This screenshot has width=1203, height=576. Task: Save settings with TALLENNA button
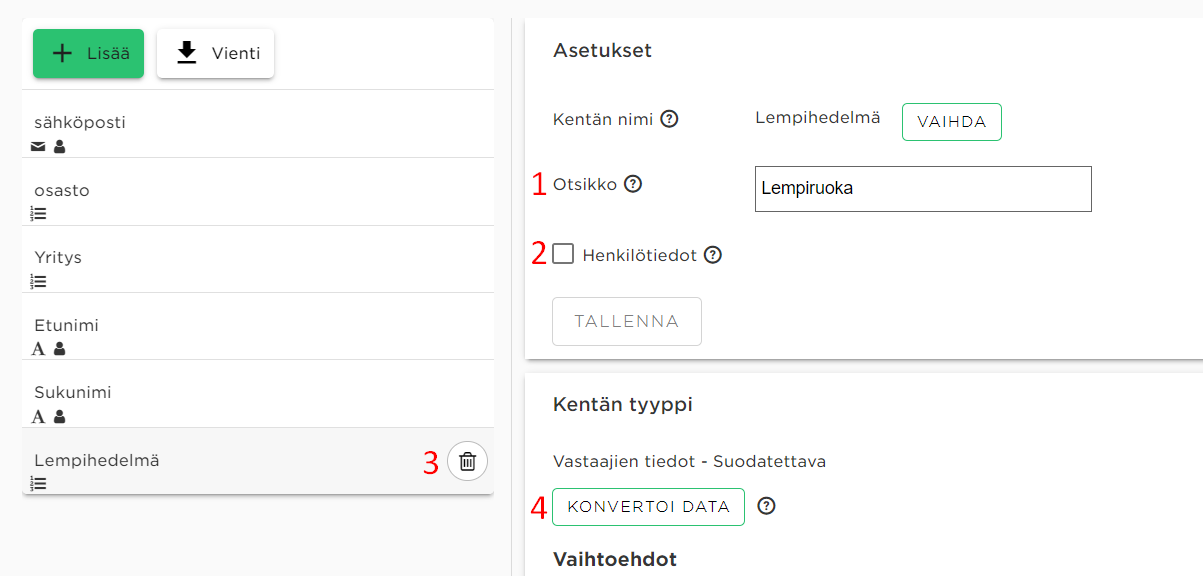tap(627, 321)
